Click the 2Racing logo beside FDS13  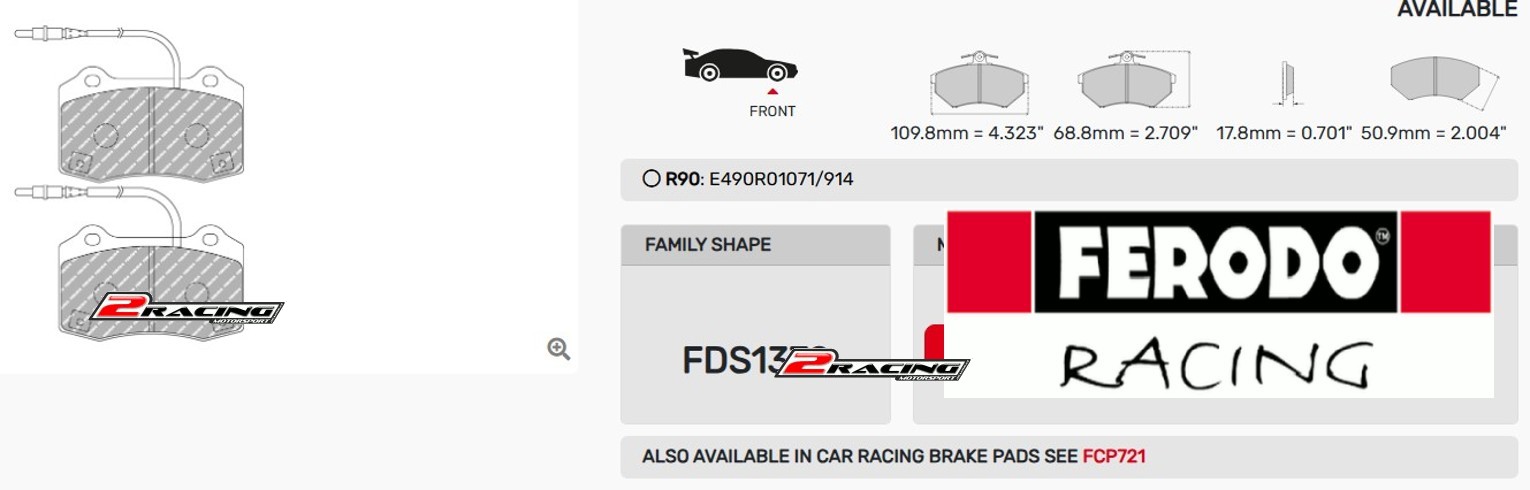tap(872, 367)
